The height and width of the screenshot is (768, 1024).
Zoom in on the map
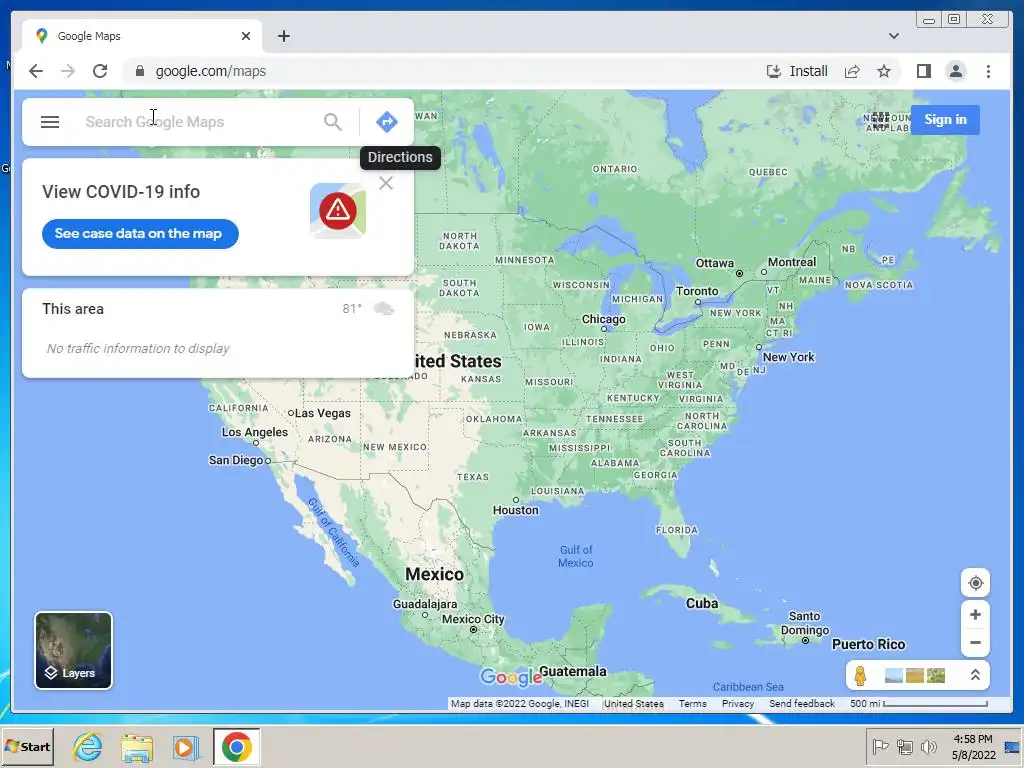(975, 615)
